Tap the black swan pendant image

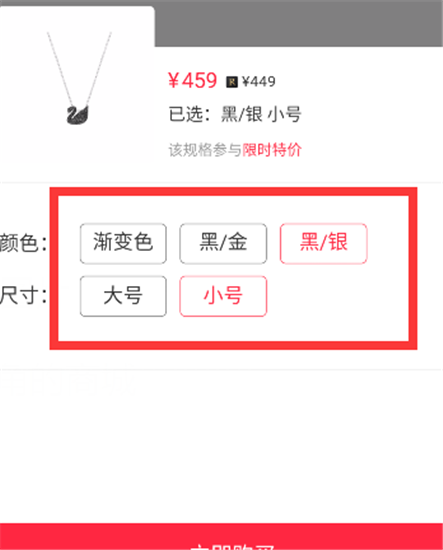click(78, 114)
